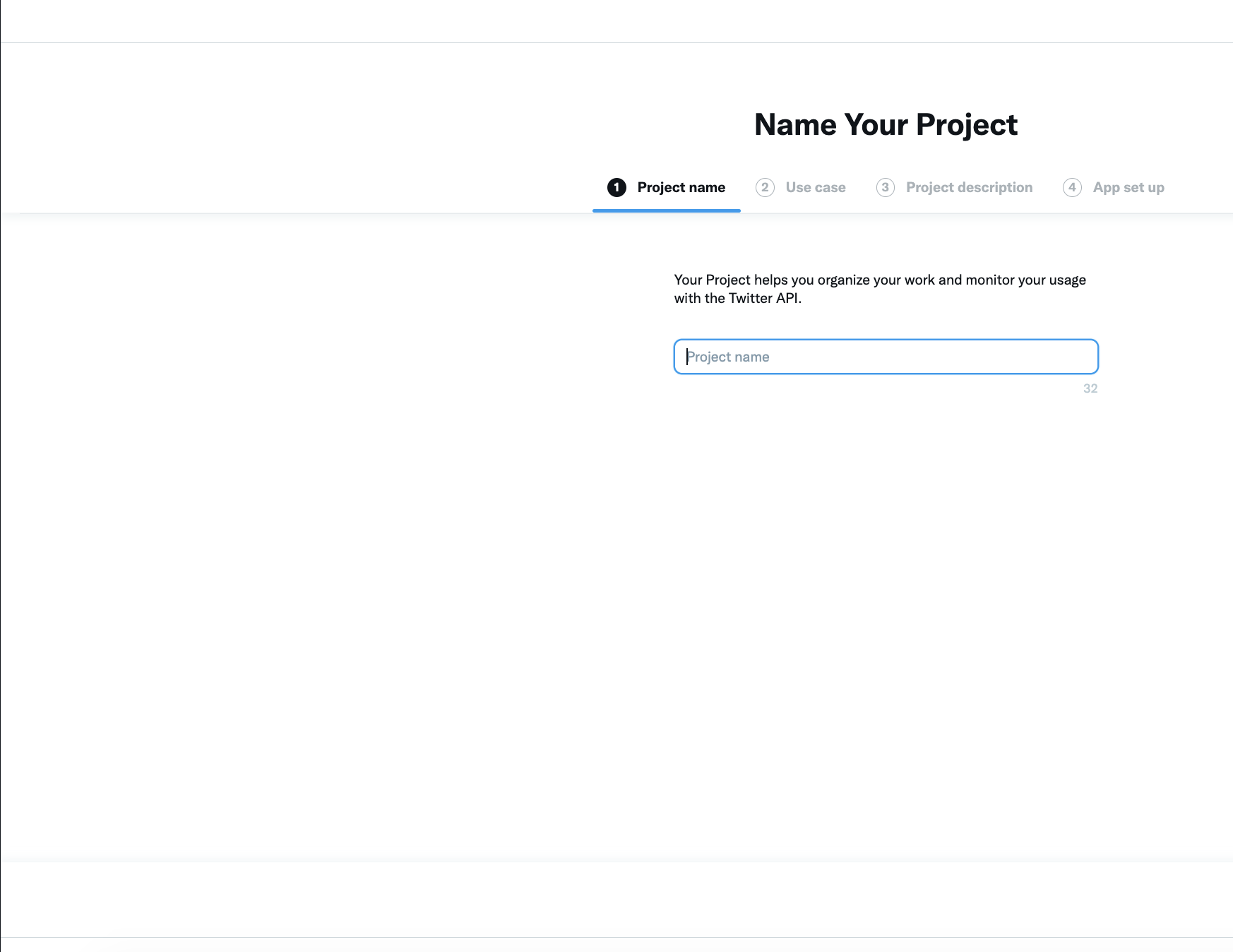Click the step 1 circle icon
Image resolution: width=1233 pixels, height=952 pixels.
pyautogui.click(x=616, y=187)
